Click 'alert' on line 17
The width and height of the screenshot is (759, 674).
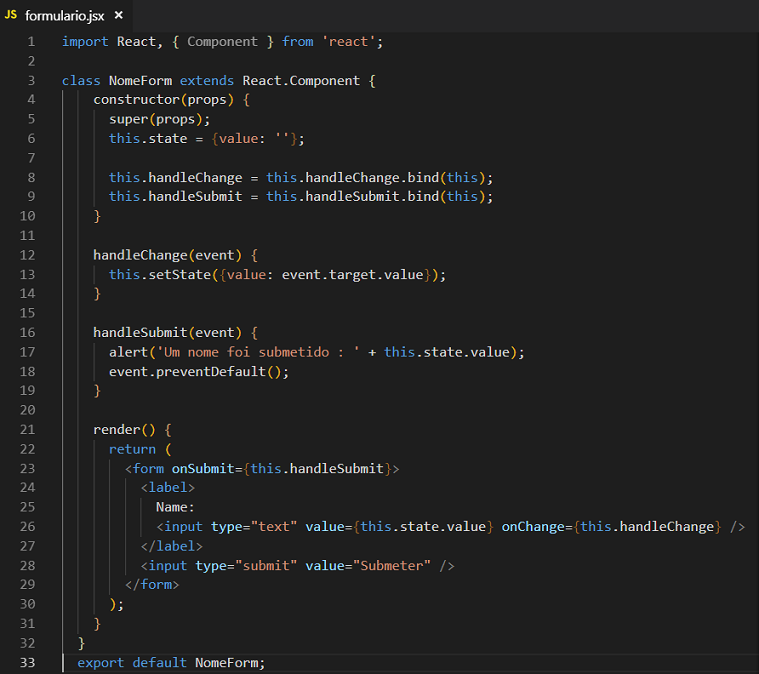tap(128, 352)
